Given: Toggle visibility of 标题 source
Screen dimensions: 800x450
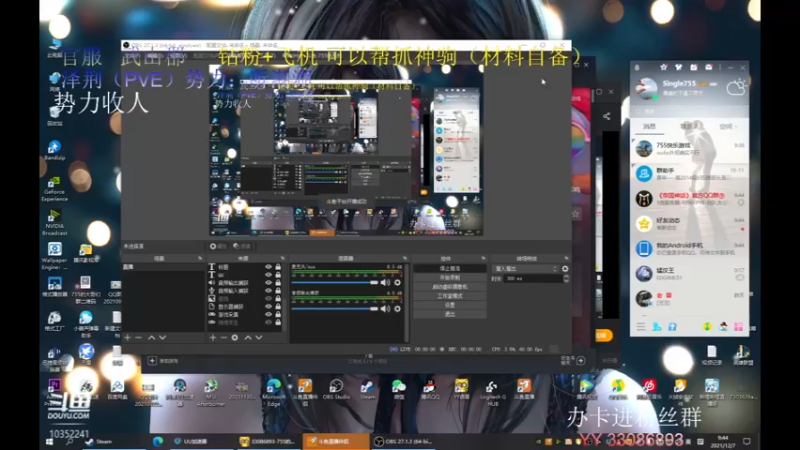Looking at the screenshot, I should point(268,267).
